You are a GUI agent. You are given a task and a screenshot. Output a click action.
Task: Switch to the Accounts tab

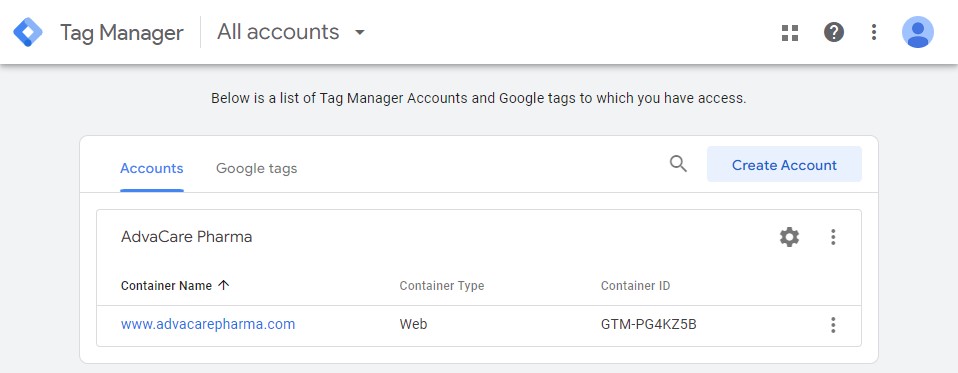click(x=152, y=168)
